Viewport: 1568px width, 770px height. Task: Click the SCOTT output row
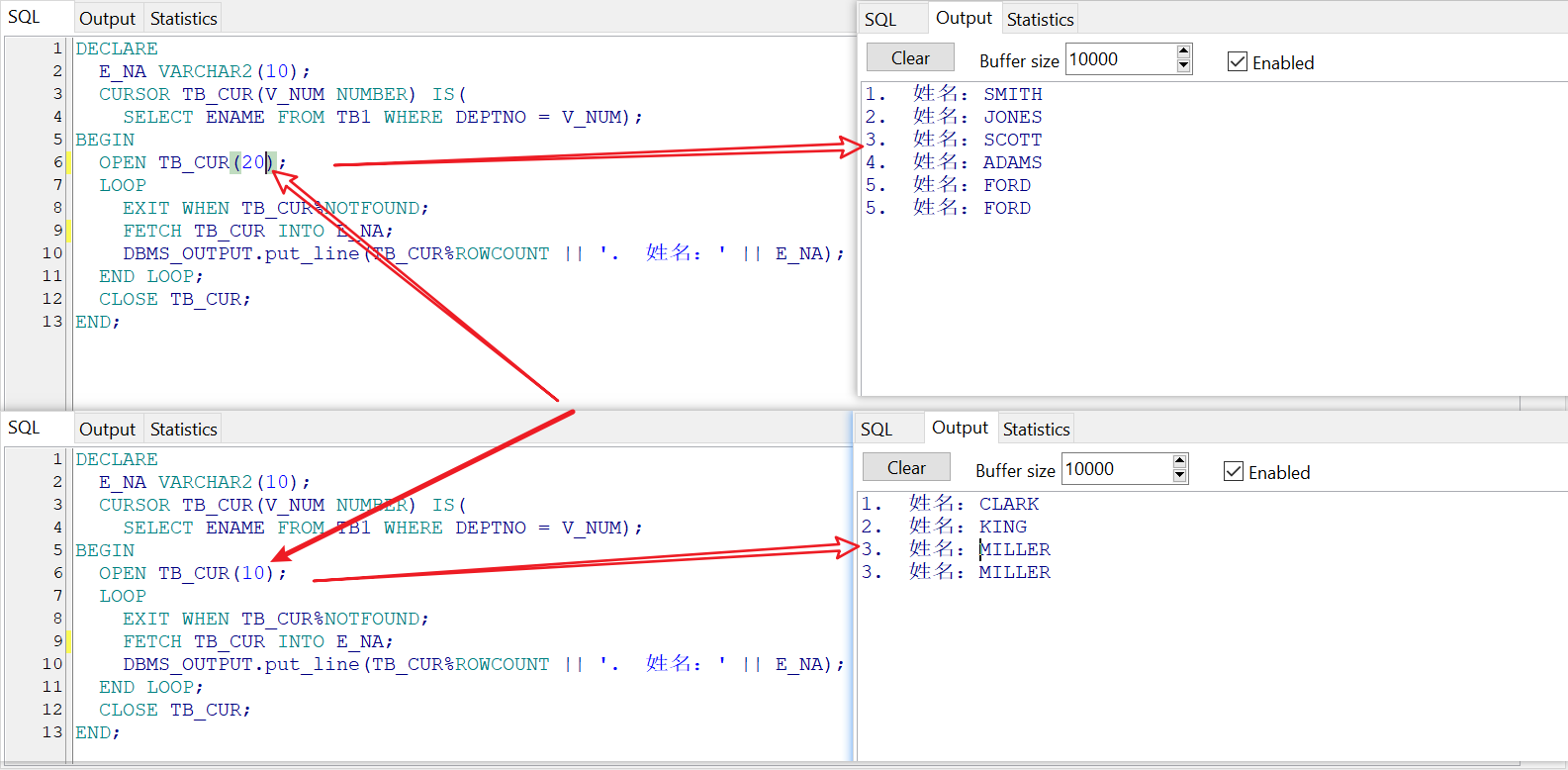[x=954, y=140]
